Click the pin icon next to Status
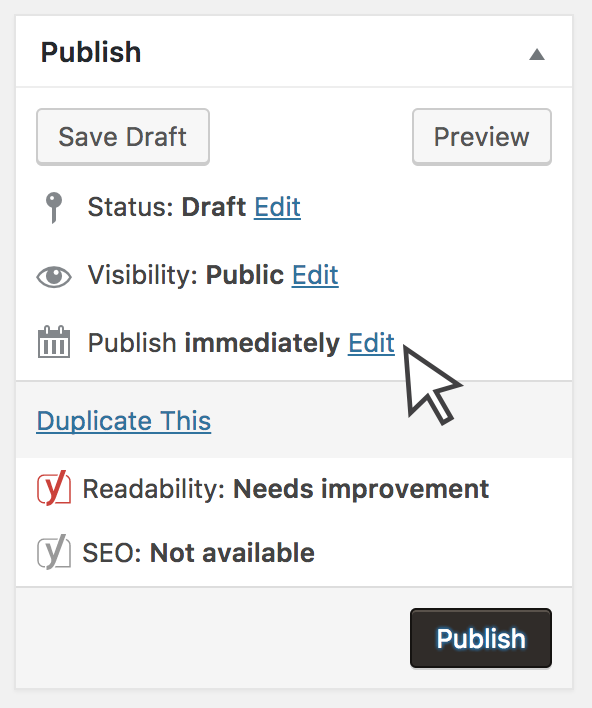The width and height of the screenshot is (592, 708). (x=54, y=208)
